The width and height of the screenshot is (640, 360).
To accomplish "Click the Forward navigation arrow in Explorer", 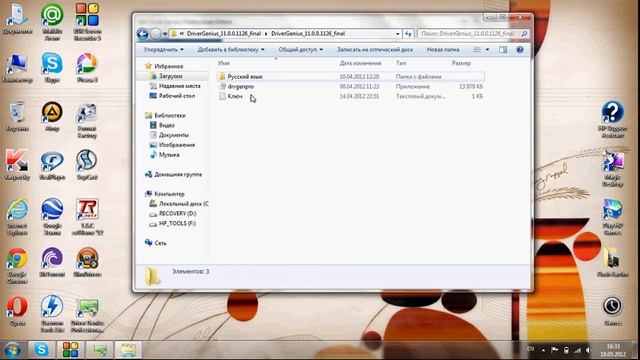I will coord(156,33).
